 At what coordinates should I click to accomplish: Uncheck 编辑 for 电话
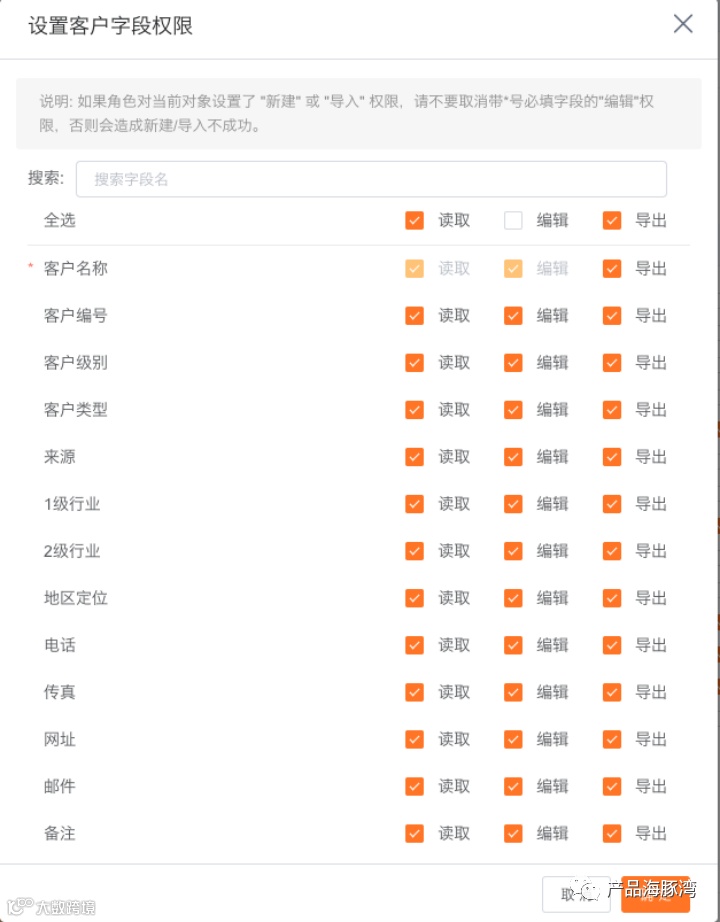[x=513, y=645]
